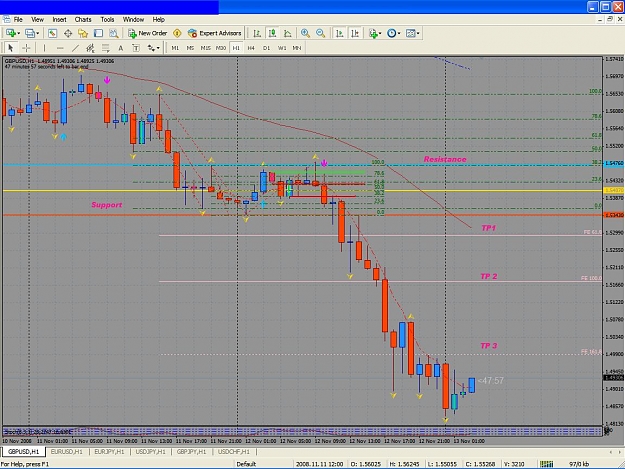Click the connection status bars icon
This screenshot has width=625, height=469.
546,464
